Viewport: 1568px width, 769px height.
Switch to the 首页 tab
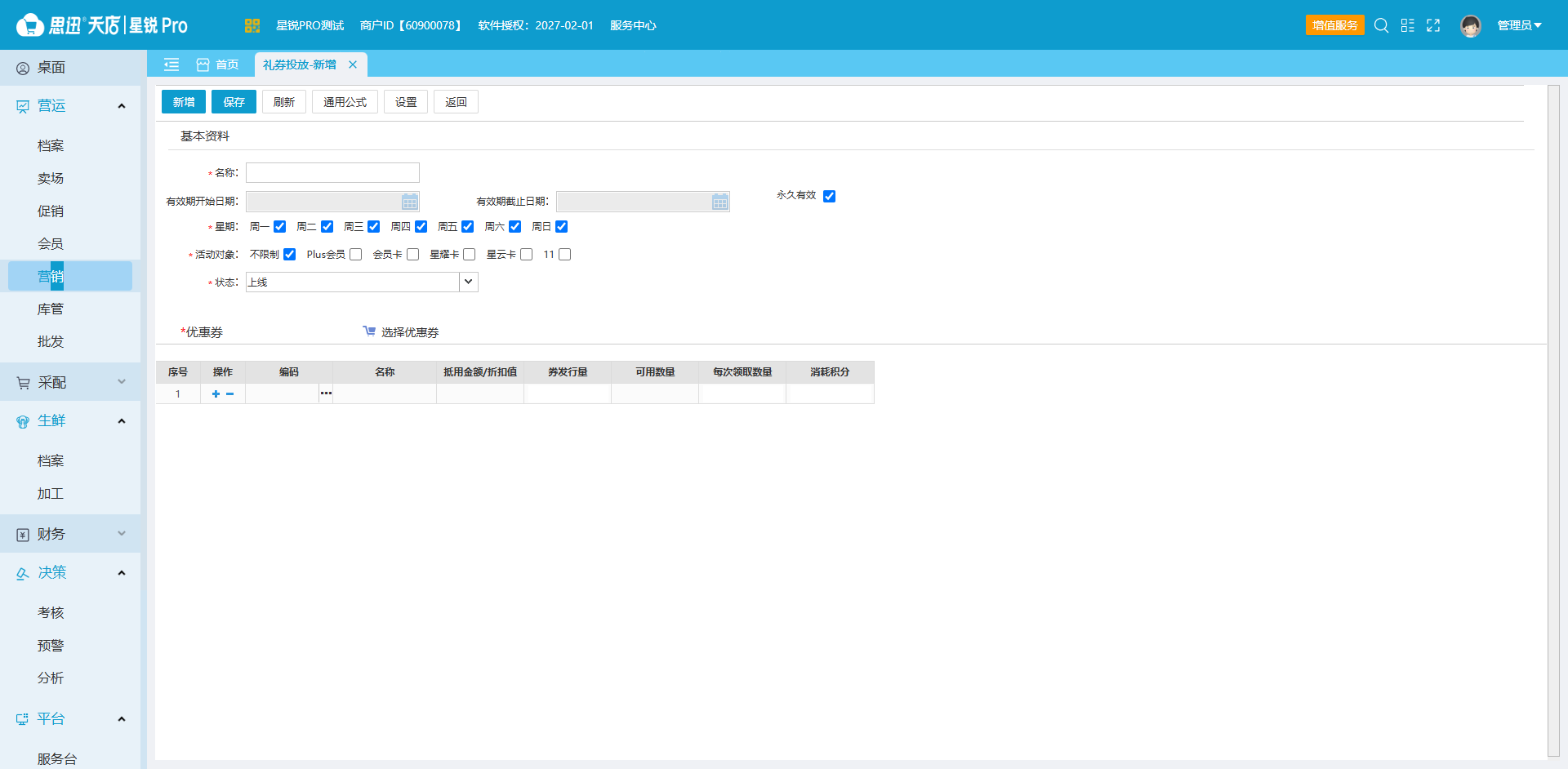[218, 64]
